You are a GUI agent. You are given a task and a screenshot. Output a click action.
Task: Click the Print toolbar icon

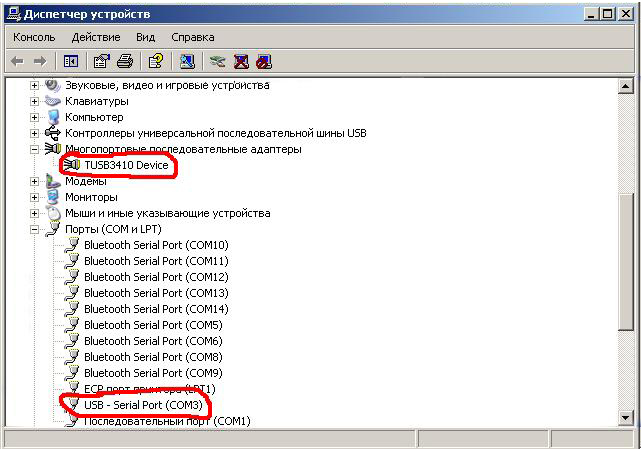pyautogui.click(x=125, y=62)
